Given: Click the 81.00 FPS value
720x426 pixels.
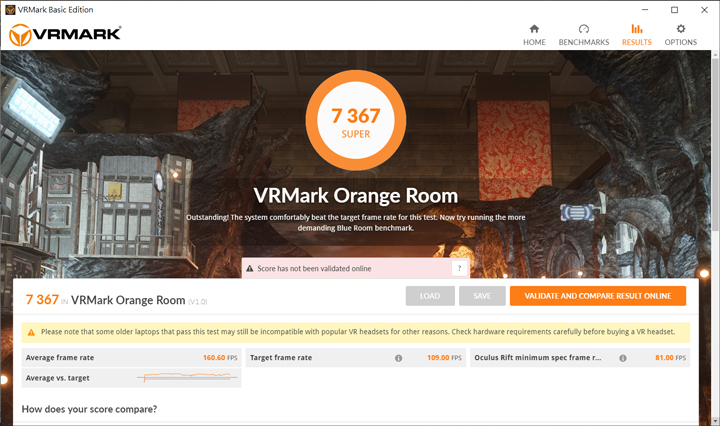Looking at the screenshot, I should coord(670,358).
